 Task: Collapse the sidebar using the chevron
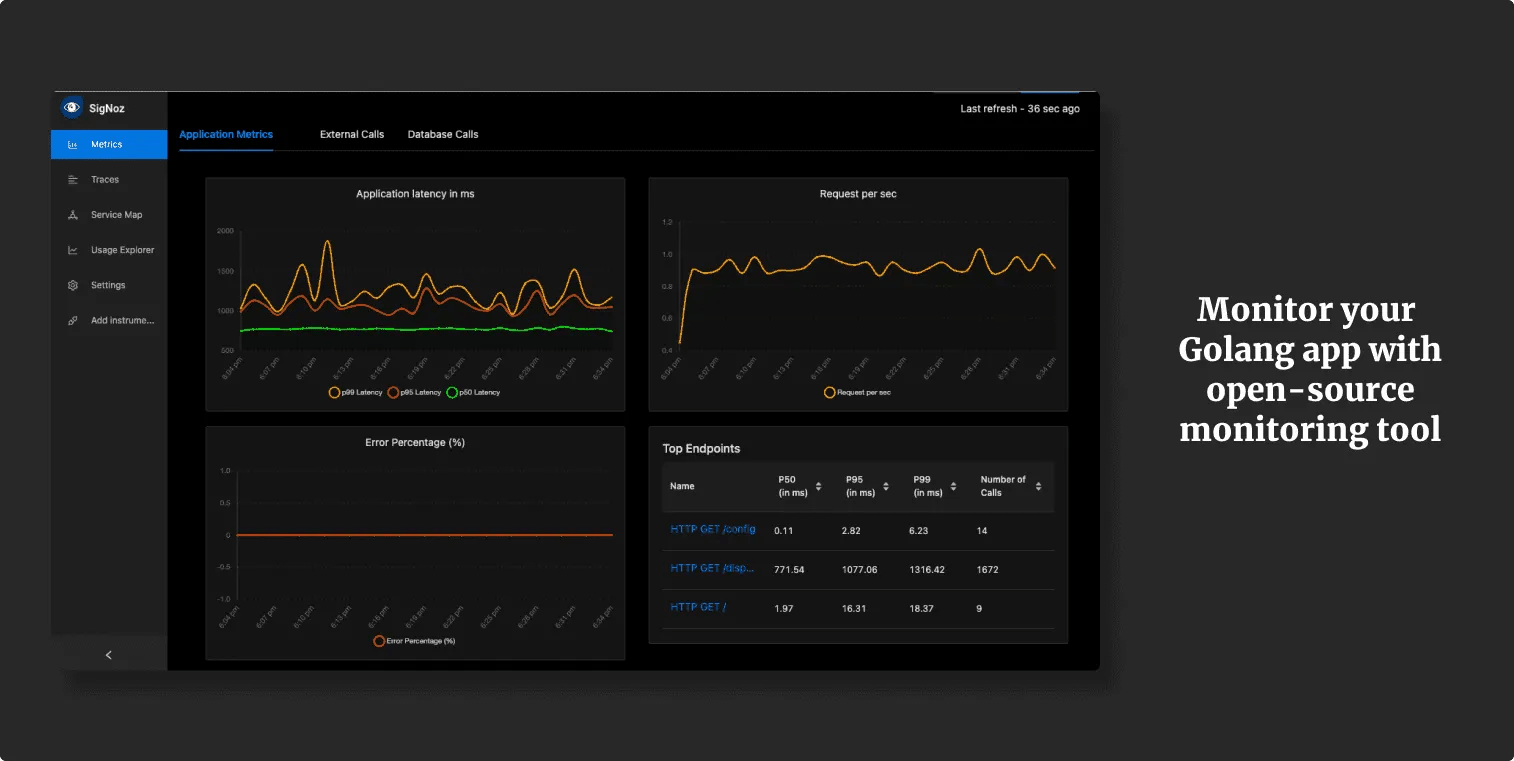(x=108, y=654)
